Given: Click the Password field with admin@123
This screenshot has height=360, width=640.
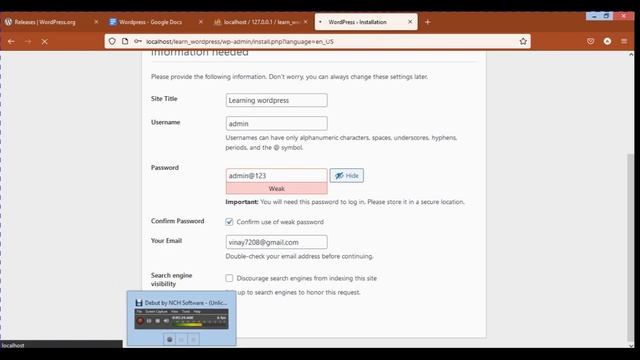Looking at the screenshot, I should point(276,176).
